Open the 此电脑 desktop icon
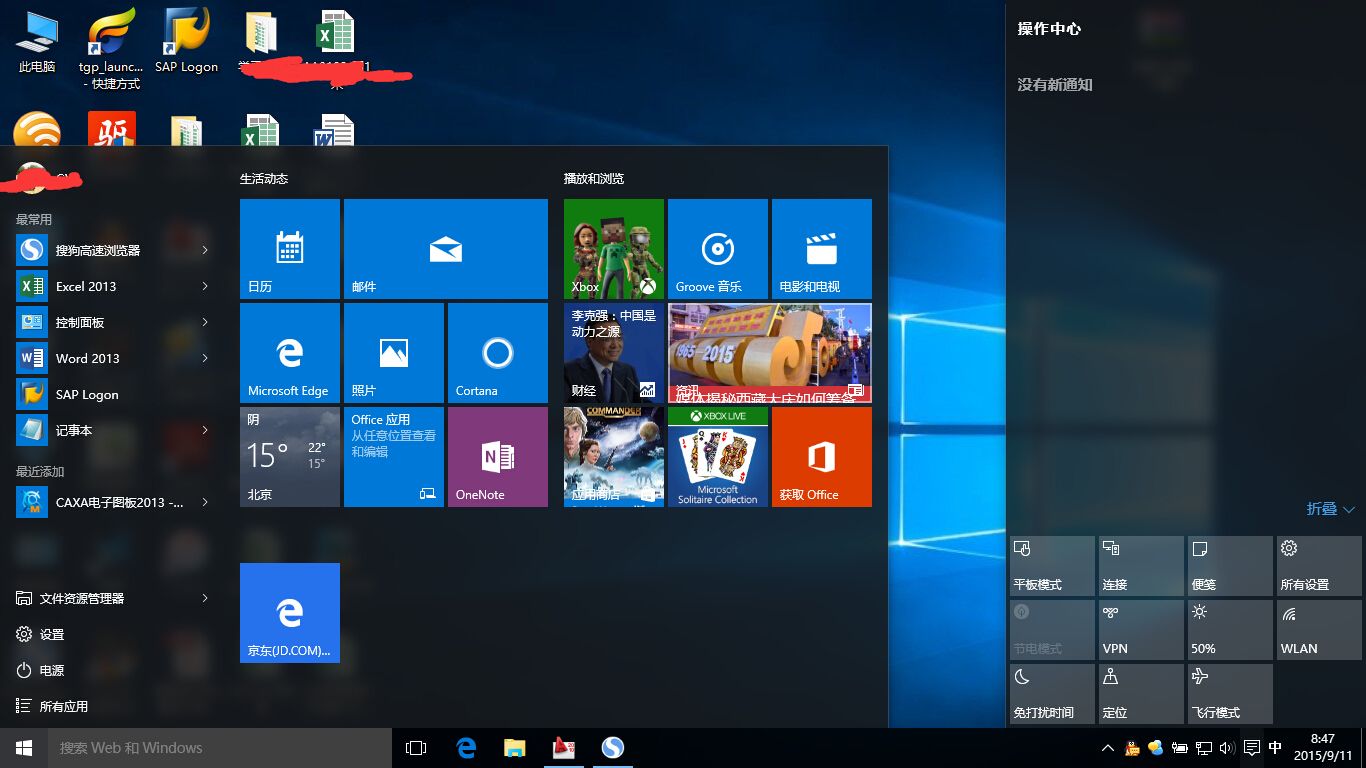The width and height of the screenshot is (1366, 768). click(x=37, y=42)
